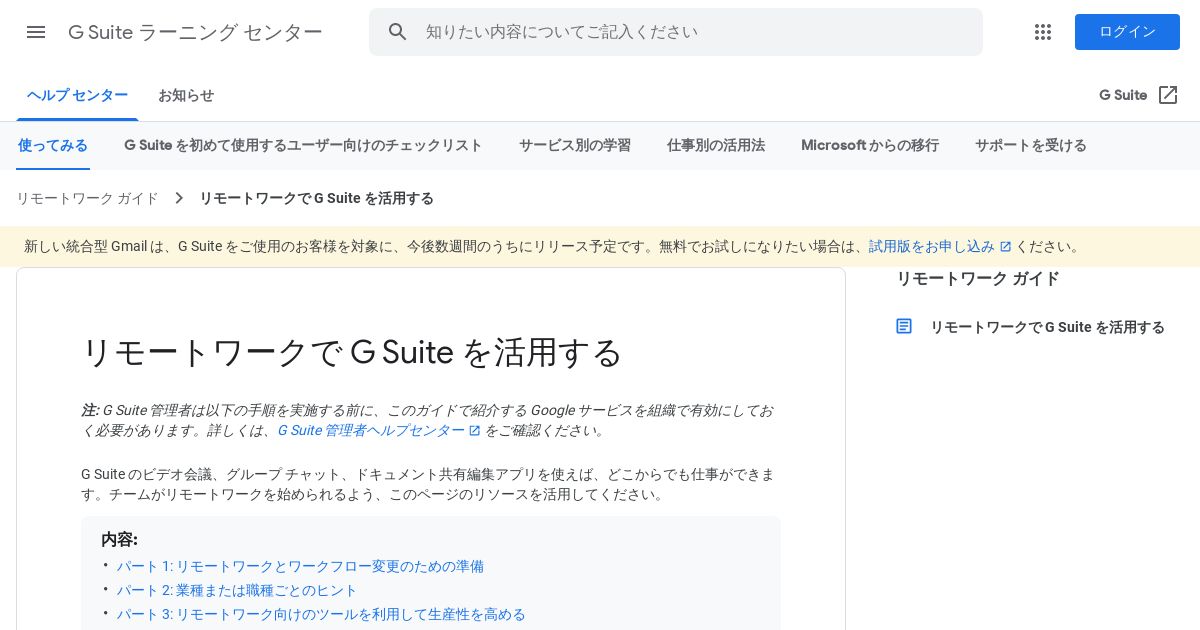Screen dimensions: 1200x630
Task: Click external icon beside G Suite 管理者ヘルプセンター
Action: click(475, 431)
